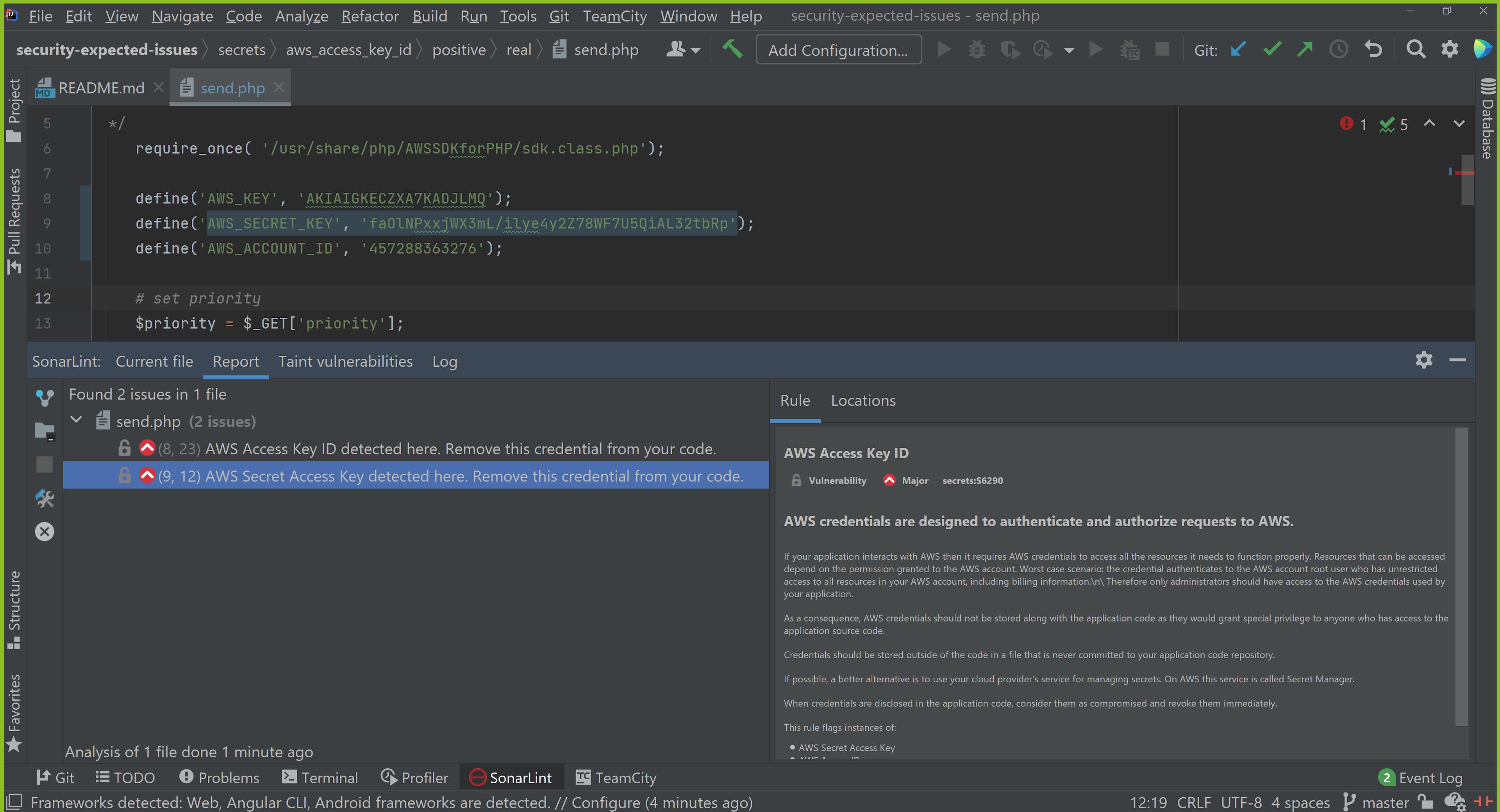The width and height of the screenshot is (1500, 812).
Task: Close the send.php editor tab
Action: pyautogui.click(x=279, y=87)
